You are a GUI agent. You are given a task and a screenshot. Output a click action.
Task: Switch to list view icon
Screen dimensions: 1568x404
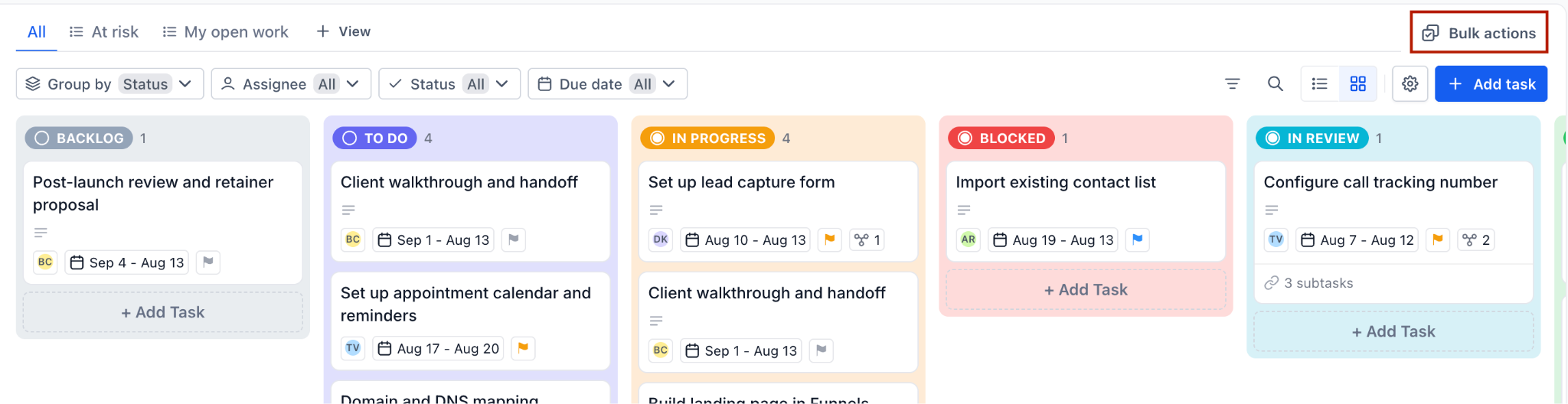pos(1320,84)
